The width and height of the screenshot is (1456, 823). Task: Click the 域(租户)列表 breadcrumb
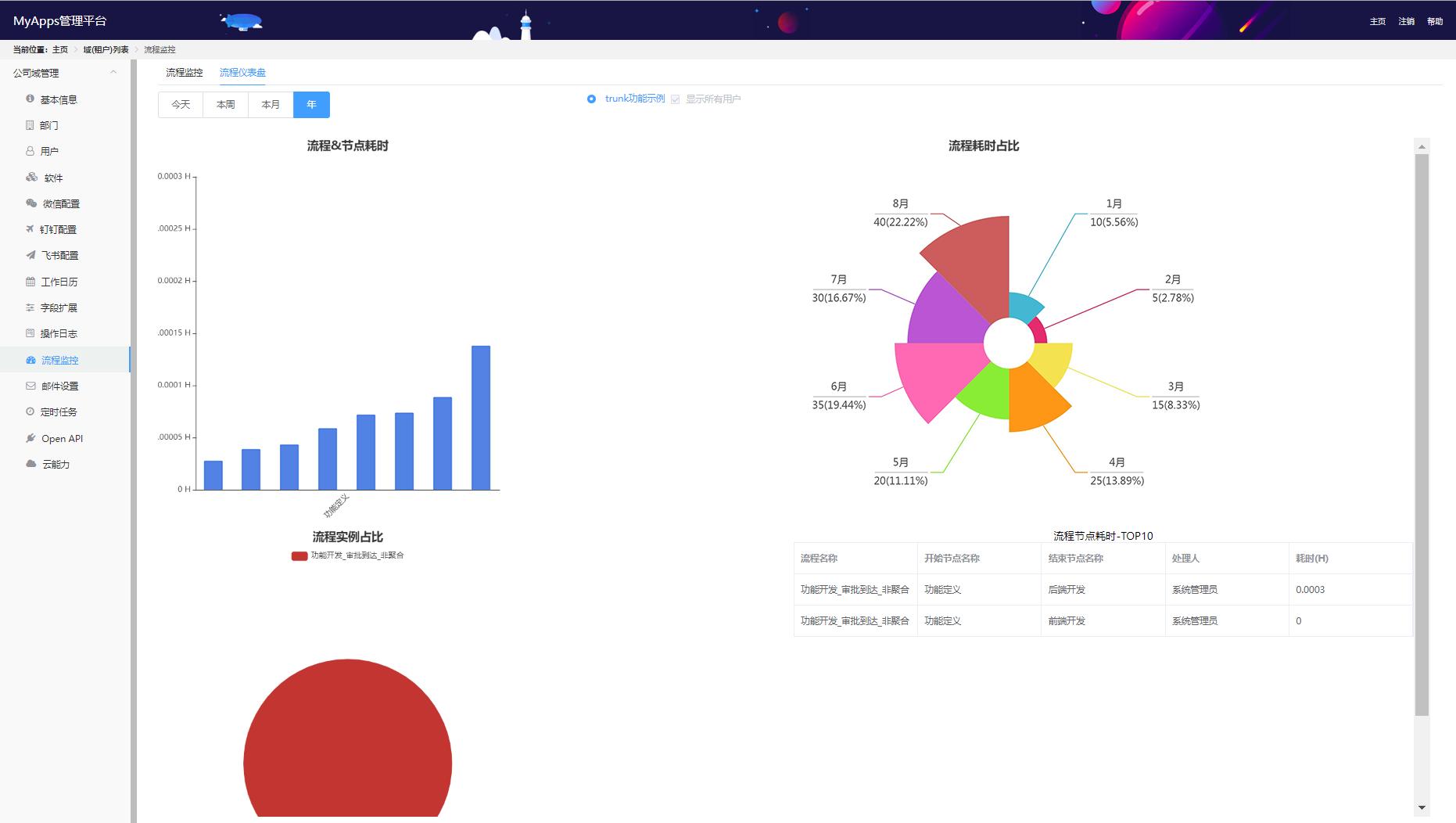click(106, 49)
